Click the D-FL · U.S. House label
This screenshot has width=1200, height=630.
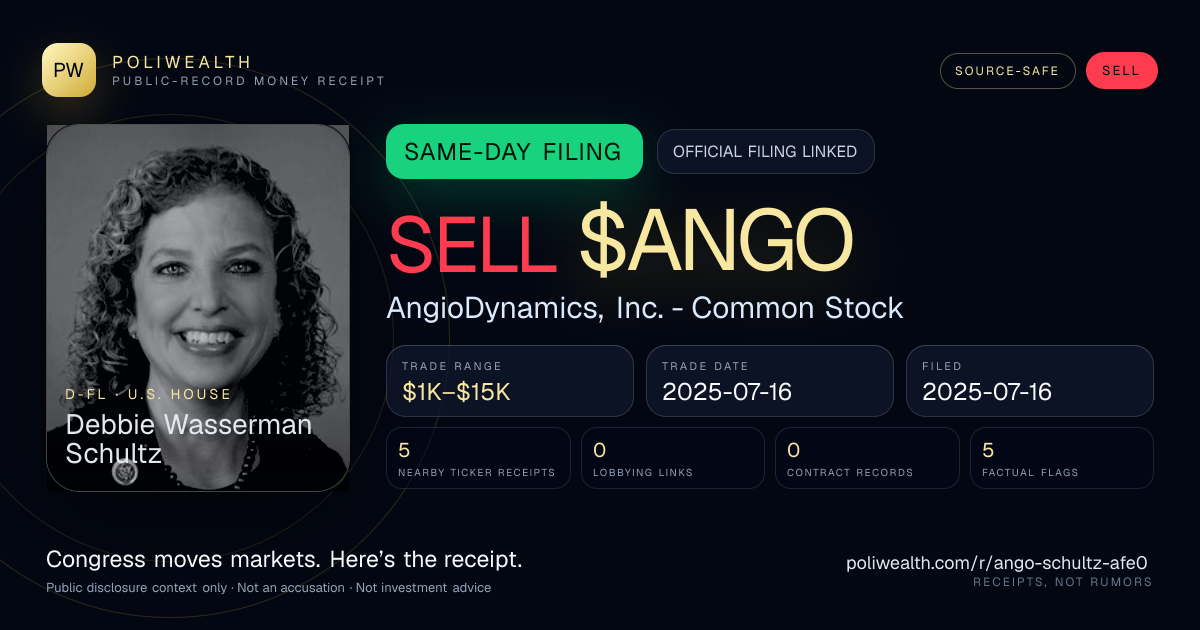pyautogui.click(x=148, y=395)
